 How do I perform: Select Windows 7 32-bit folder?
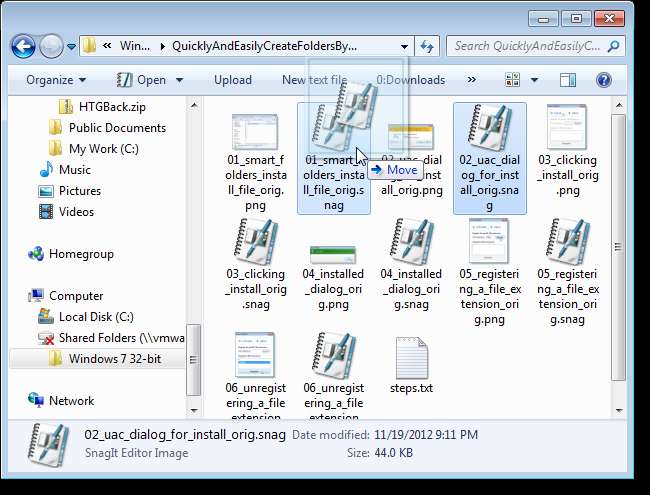(97, 359)
